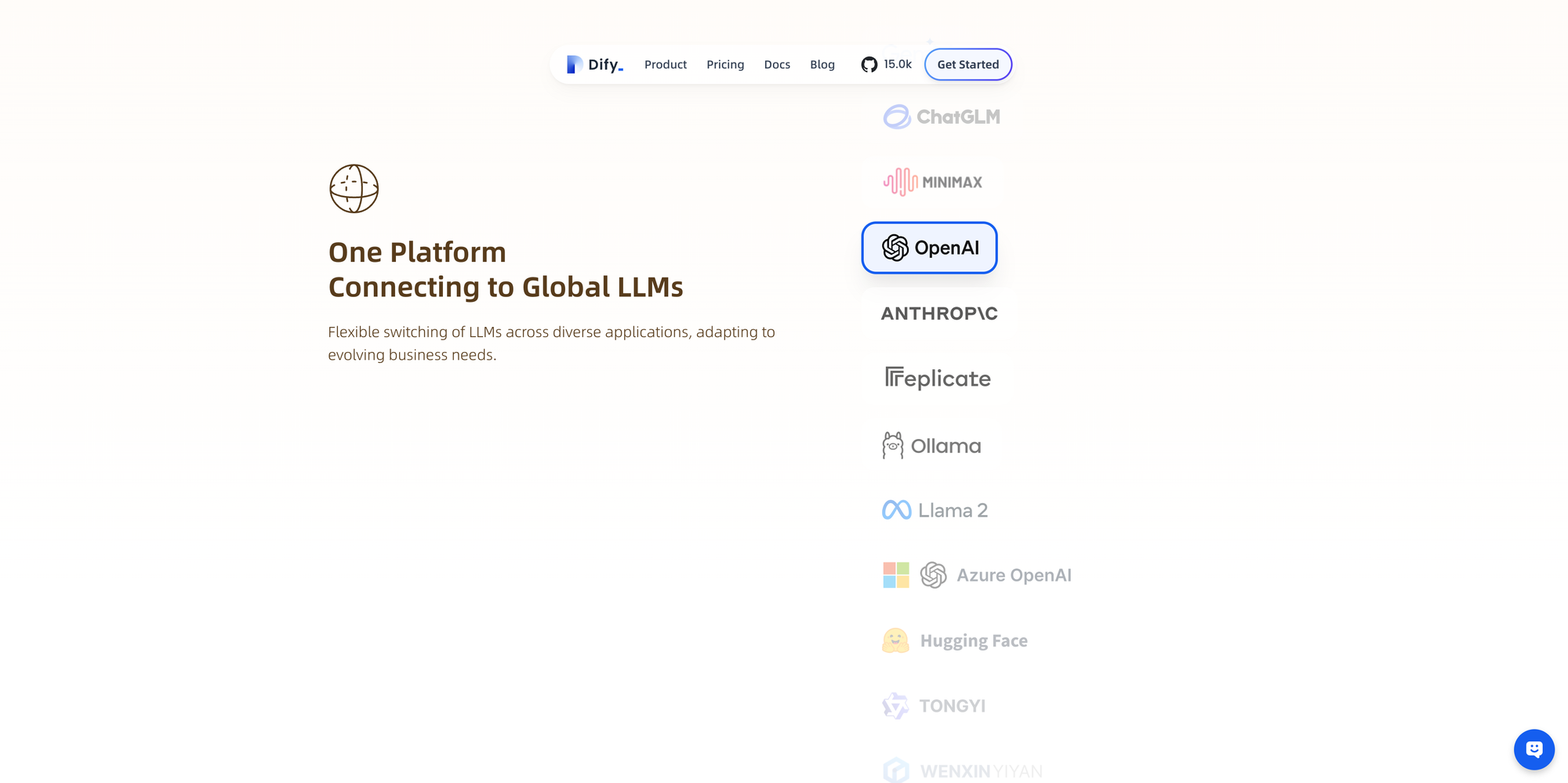This screenshot has width=1568, height=783.
Task: Select the highlighted OpenAI card
Action: tap(930, 248)
